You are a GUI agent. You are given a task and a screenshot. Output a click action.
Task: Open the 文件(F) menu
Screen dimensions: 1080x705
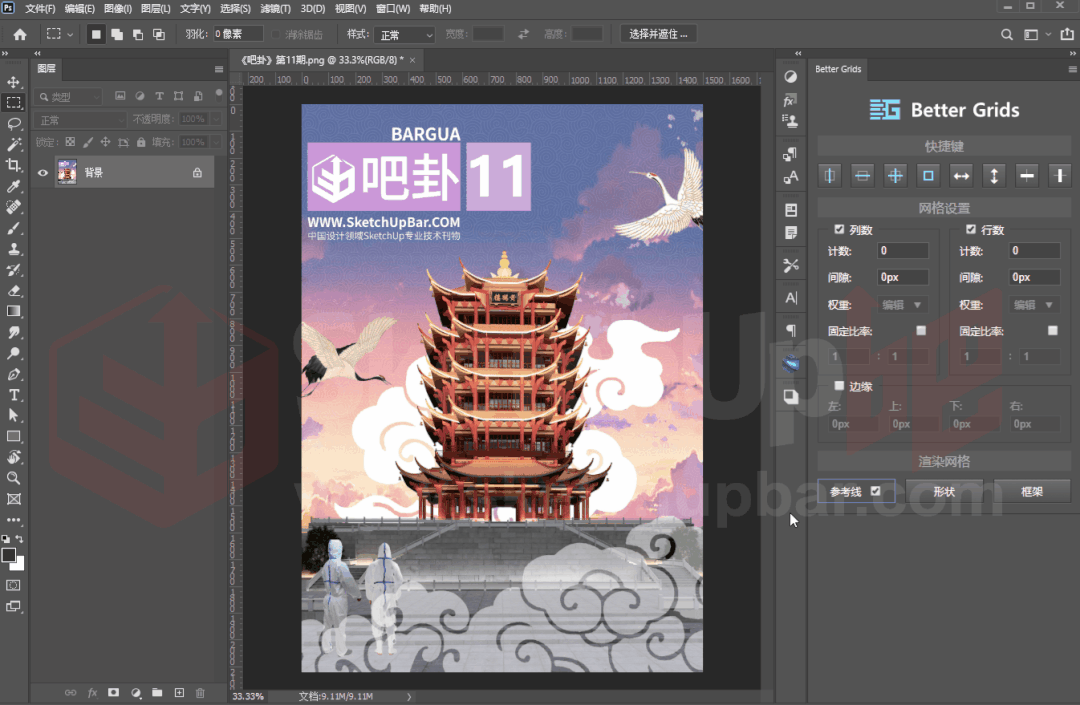click(x=40, y=9)
